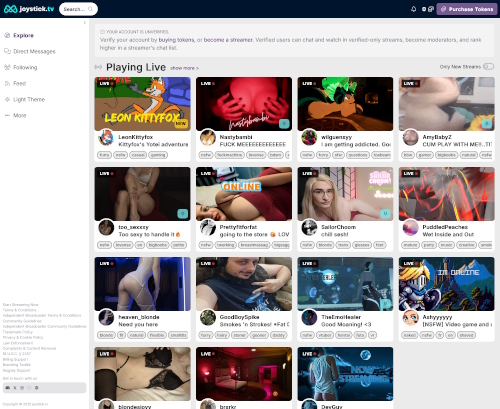Open the Discord social icon
500x409 pixels.
(x=8, y=388)
